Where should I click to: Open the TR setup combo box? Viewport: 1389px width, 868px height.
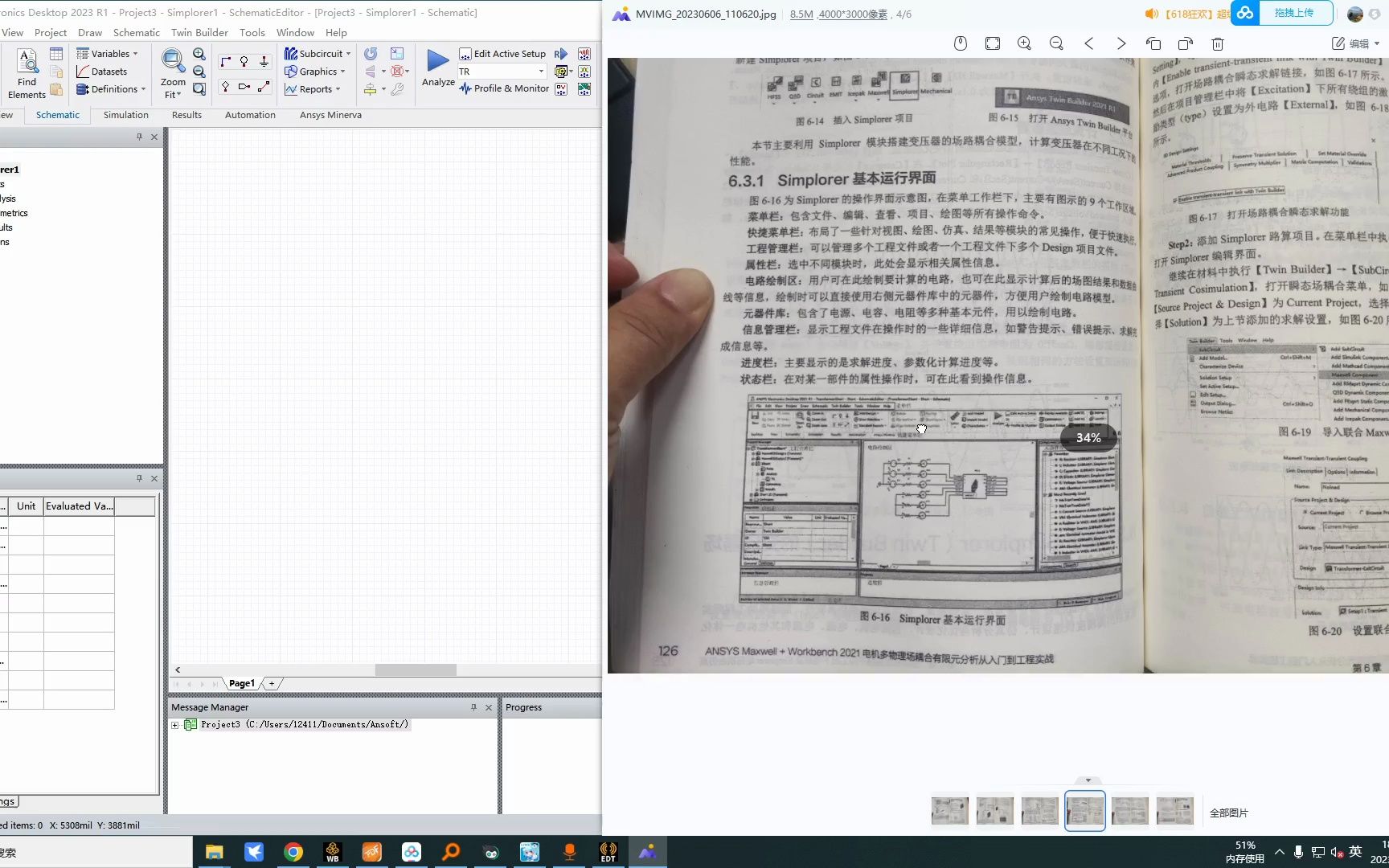(502, 72)
